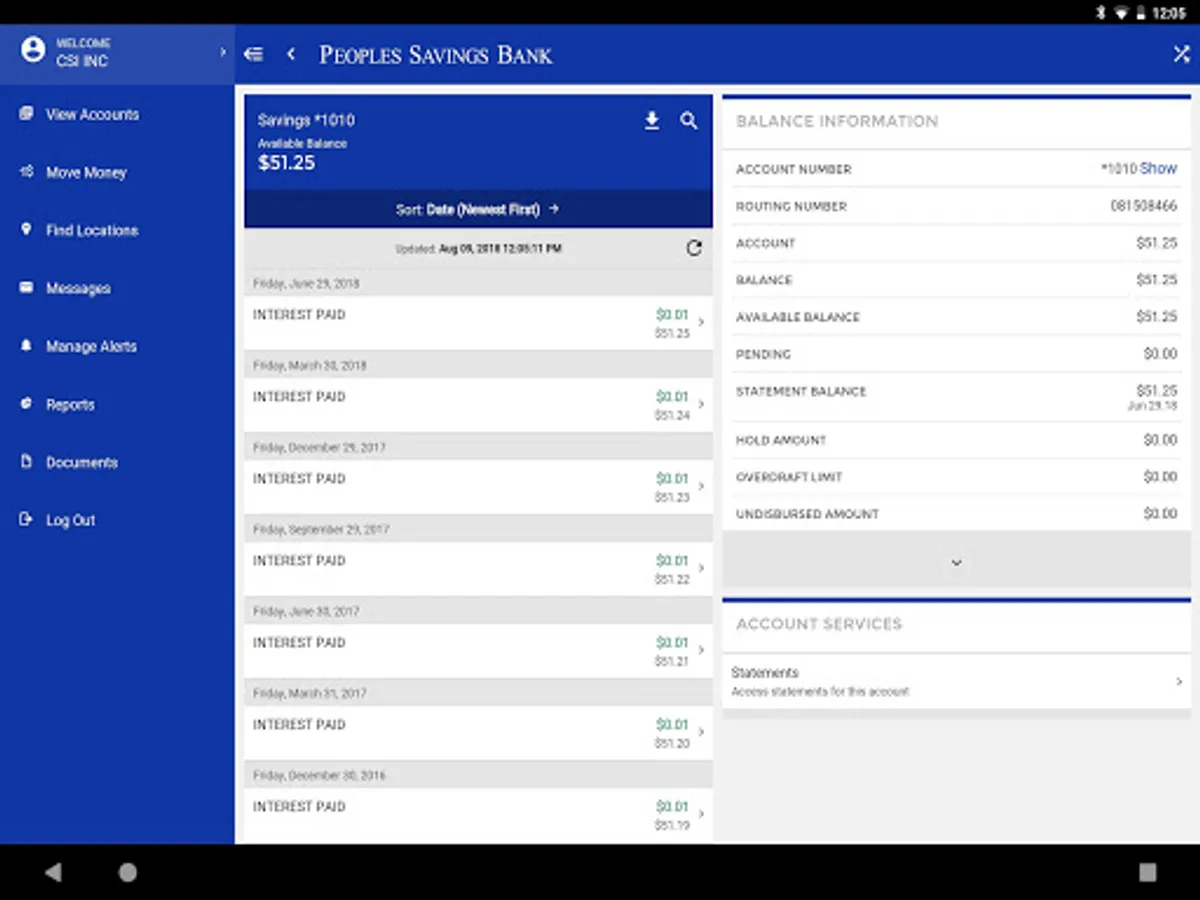
Task: Tap the Android back navigation button
Action: 53,872
